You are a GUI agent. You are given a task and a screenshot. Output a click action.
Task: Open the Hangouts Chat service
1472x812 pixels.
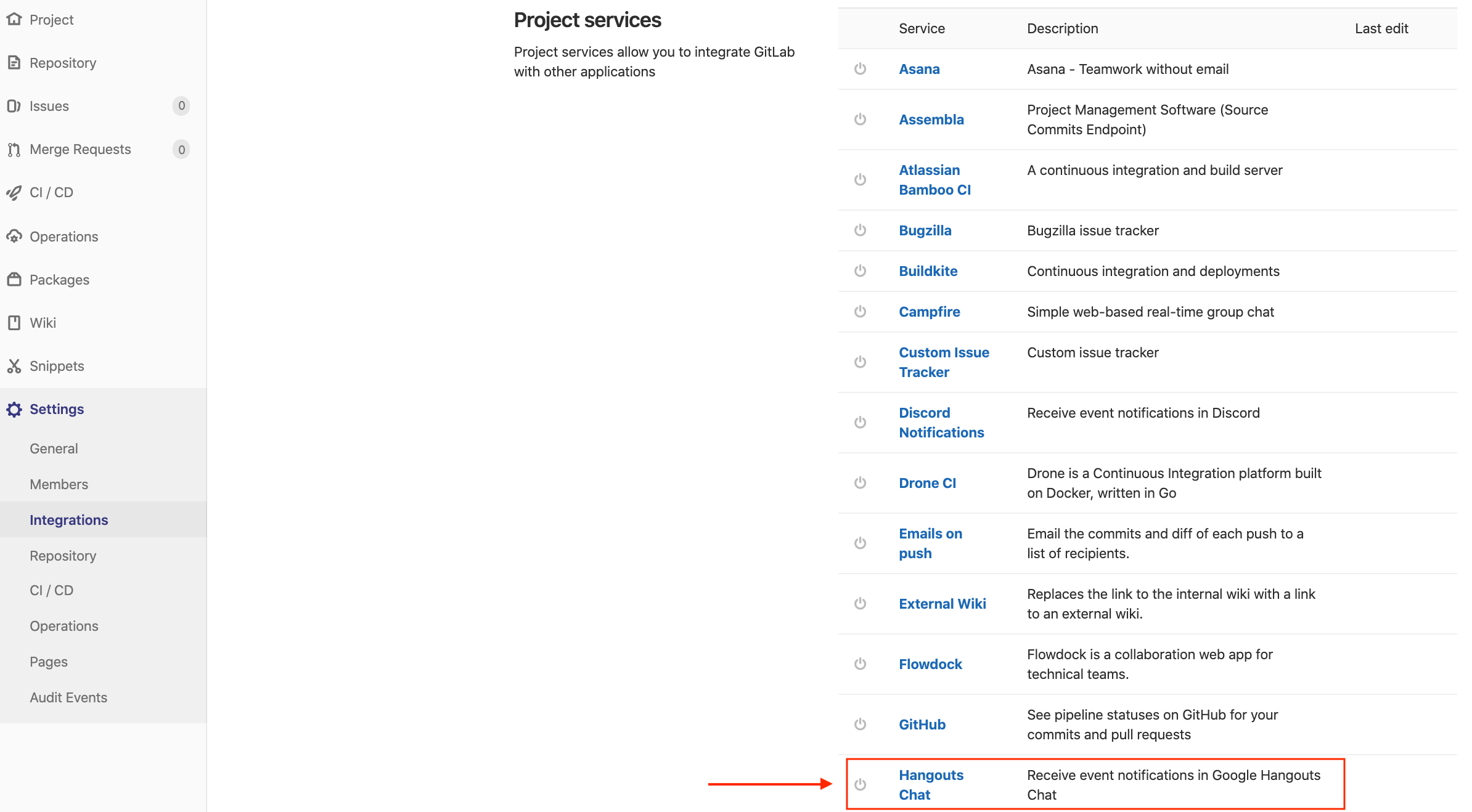(x=931, y=784)
